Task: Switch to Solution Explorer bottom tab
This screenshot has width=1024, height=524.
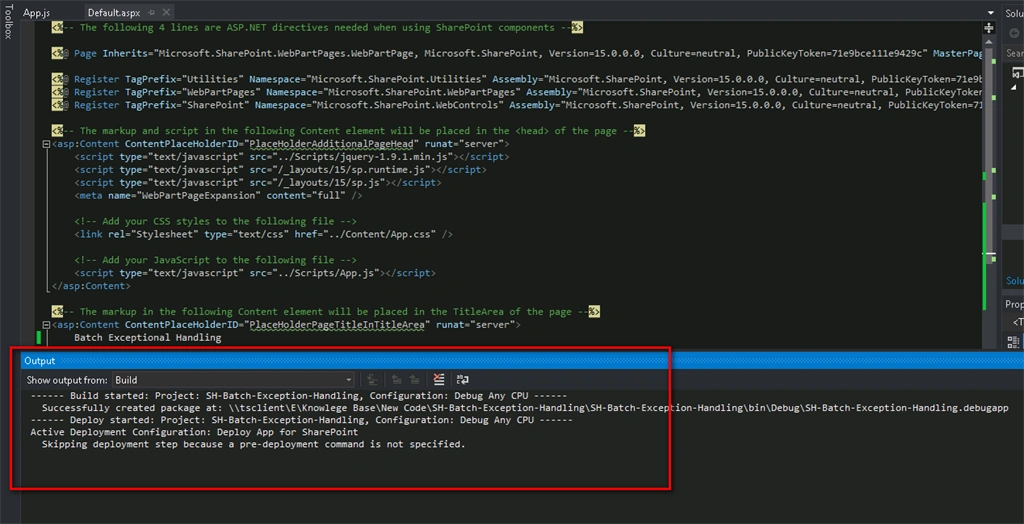Action: pyautogui.click(x=1014, y=280)
